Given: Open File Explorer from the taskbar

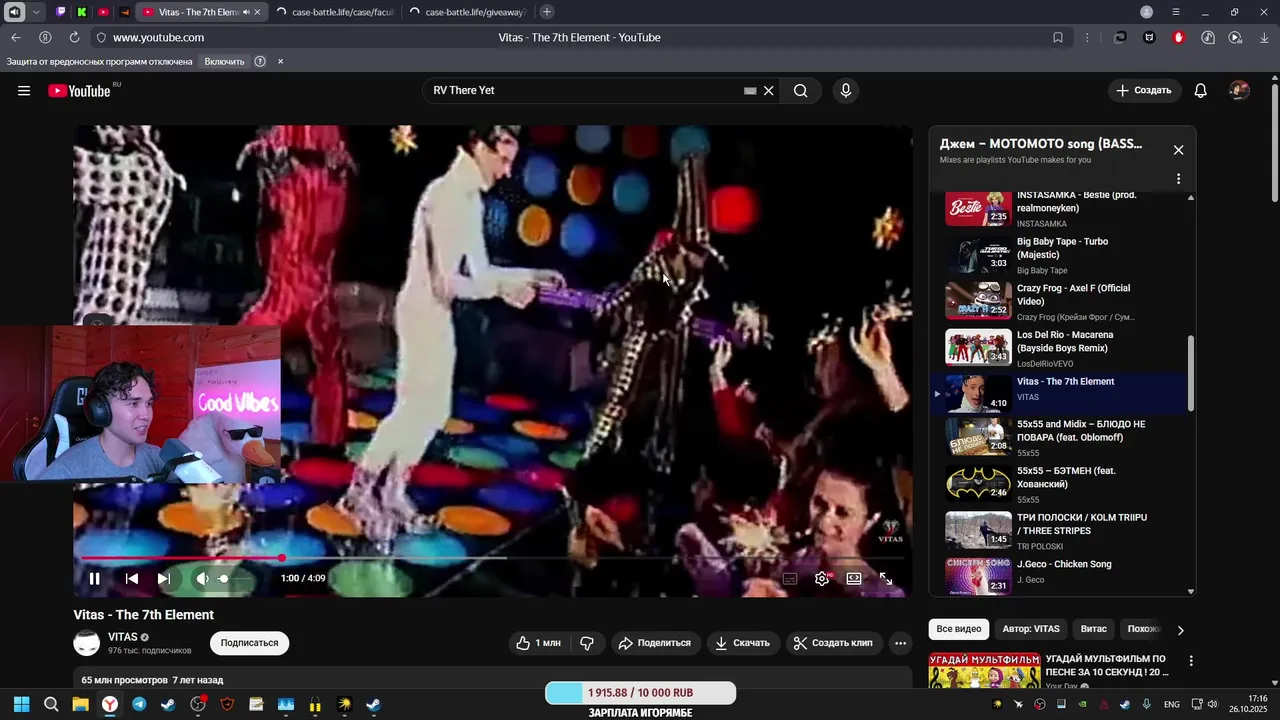Looking at the screenshot, I should 80,705.
